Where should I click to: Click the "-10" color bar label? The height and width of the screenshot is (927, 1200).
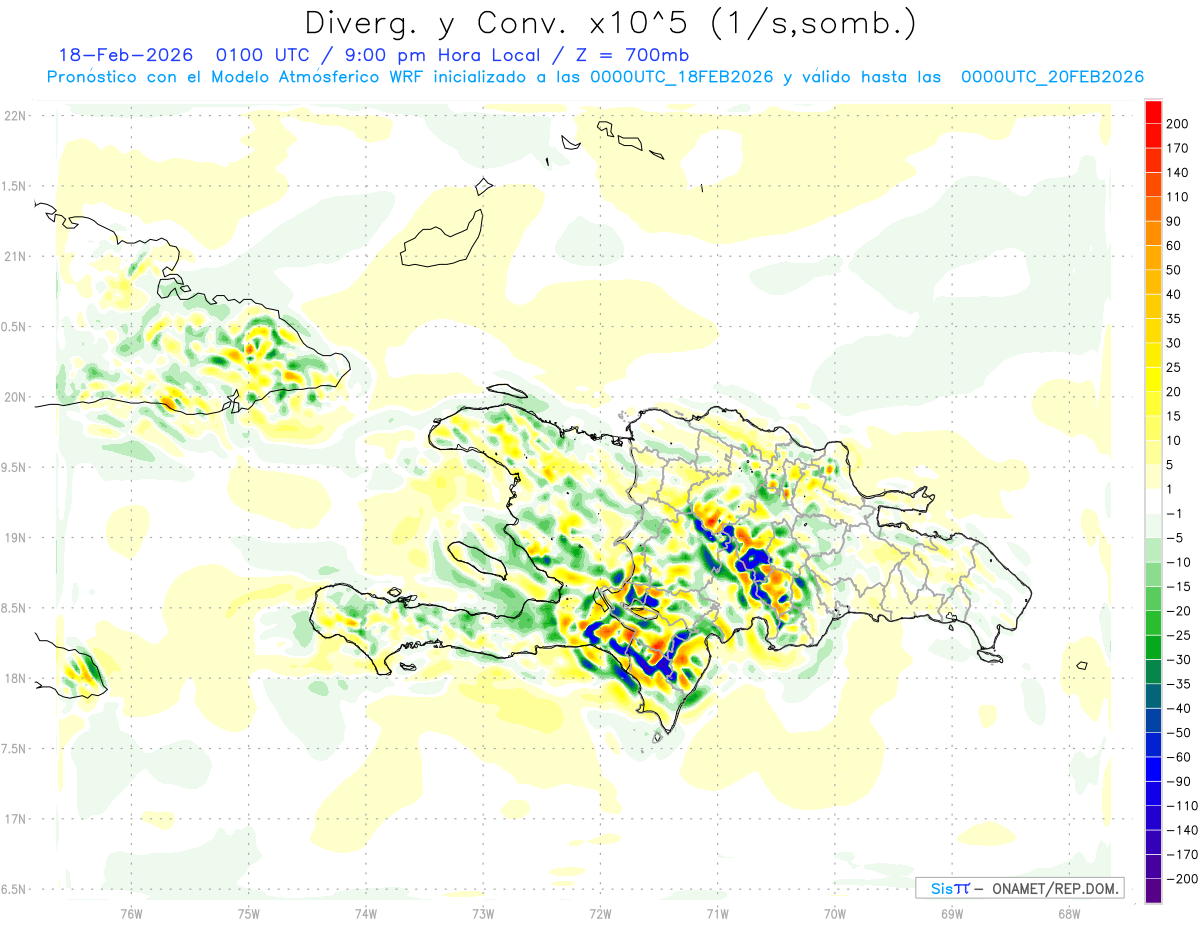coord(1181,562)
